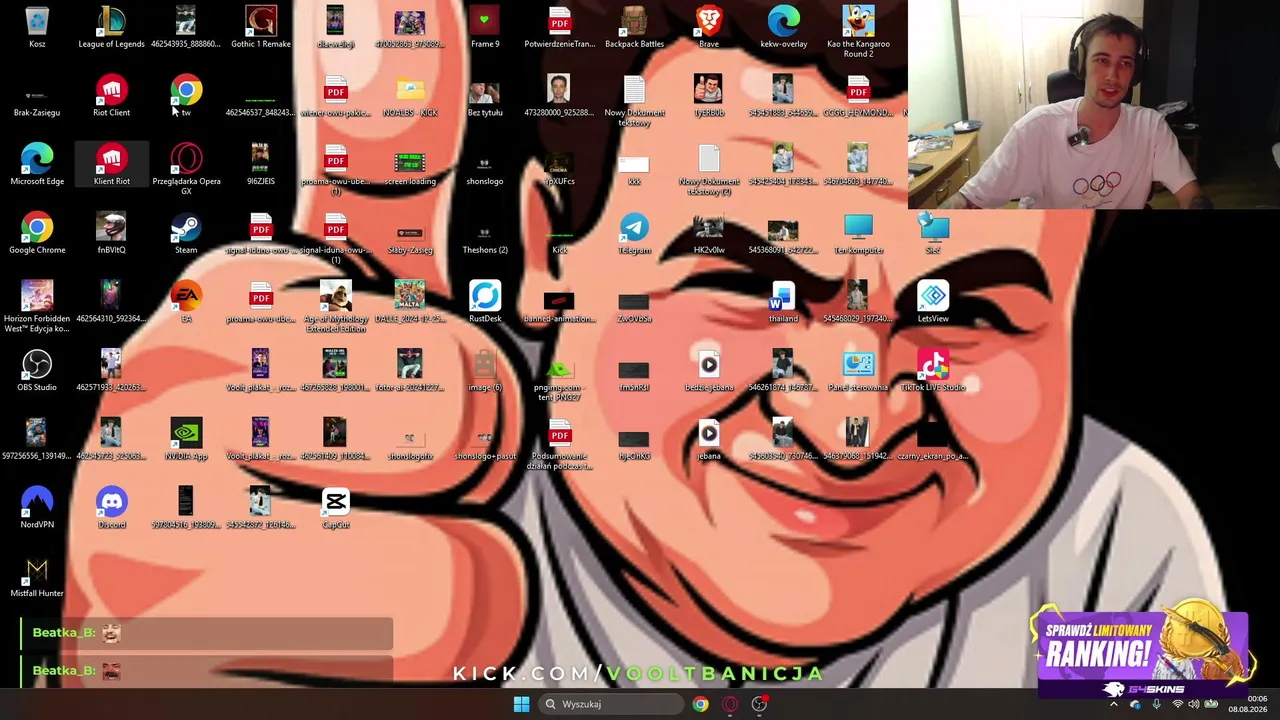This screenshot has width=1280, height=720.
Task: Select the Panel sterowania icon
Action: click(858, 371)
